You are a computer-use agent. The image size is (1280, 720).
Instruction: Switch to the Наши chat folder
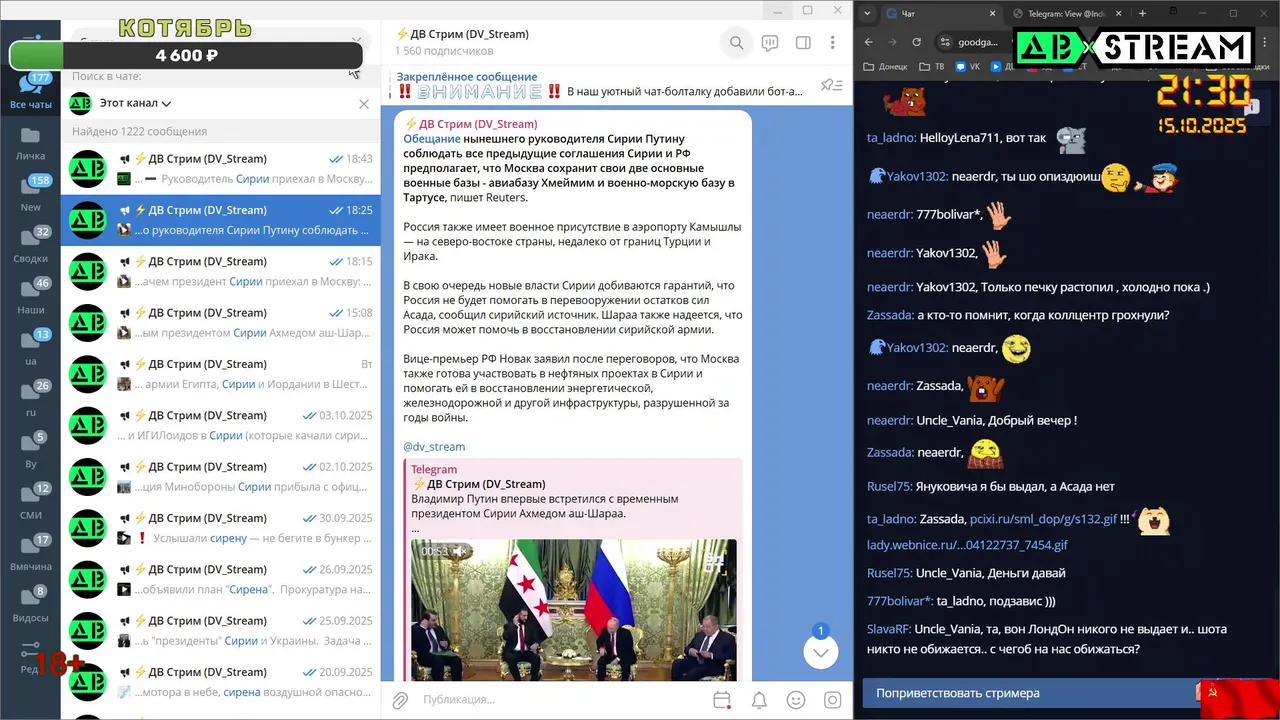(x=31, y=297)
